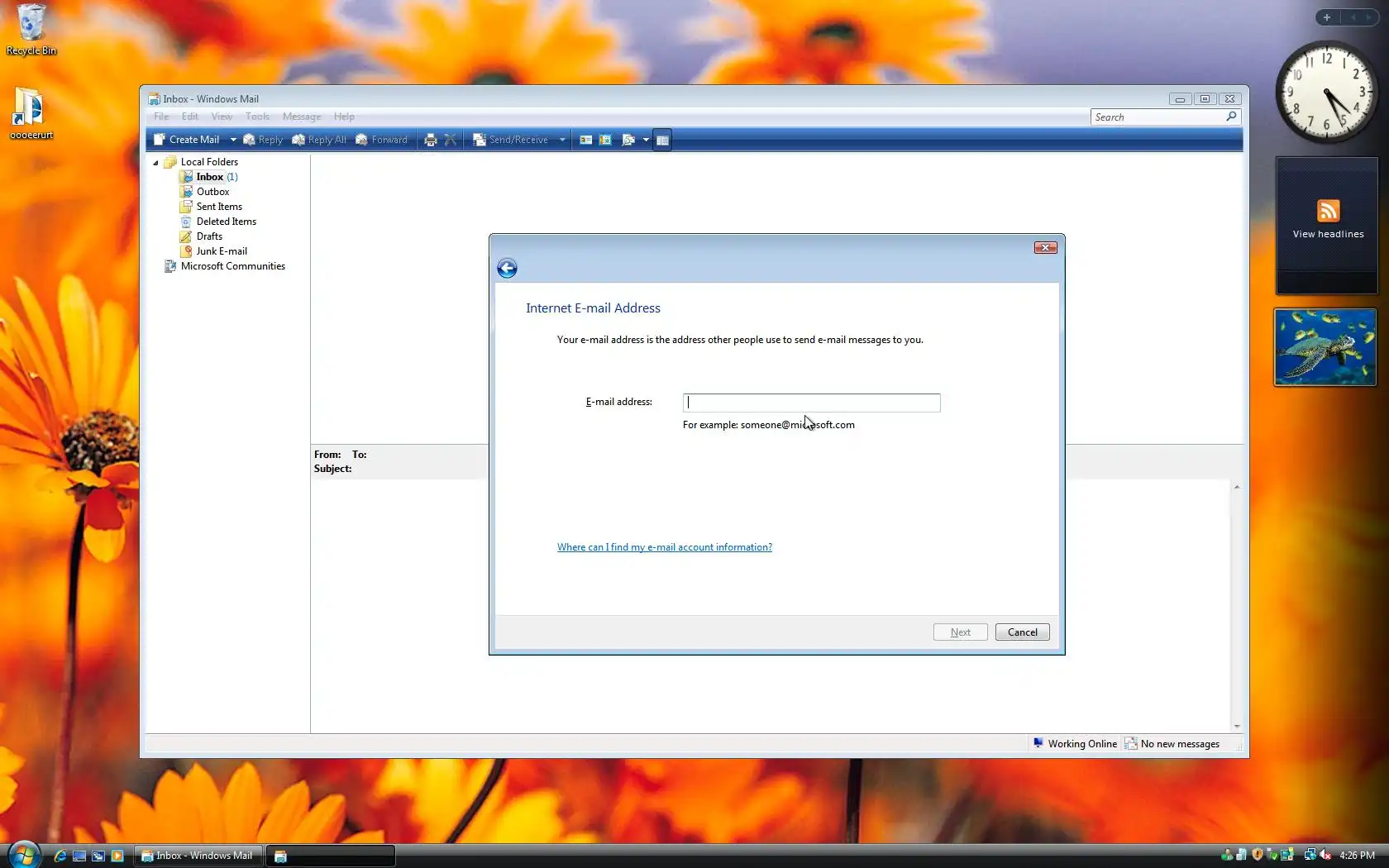Click the Windows Sidebar tray icon
Image resolution: width=1389 pixels, height=868 pixels.
tap(1287, 855)
